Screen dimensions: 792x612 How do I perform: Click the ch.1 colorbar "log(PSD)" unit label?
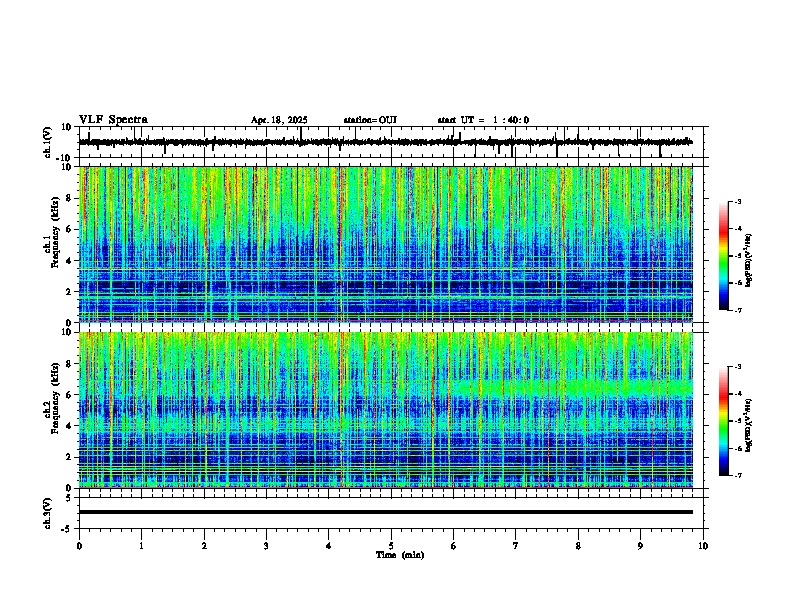tap(748, 260)
